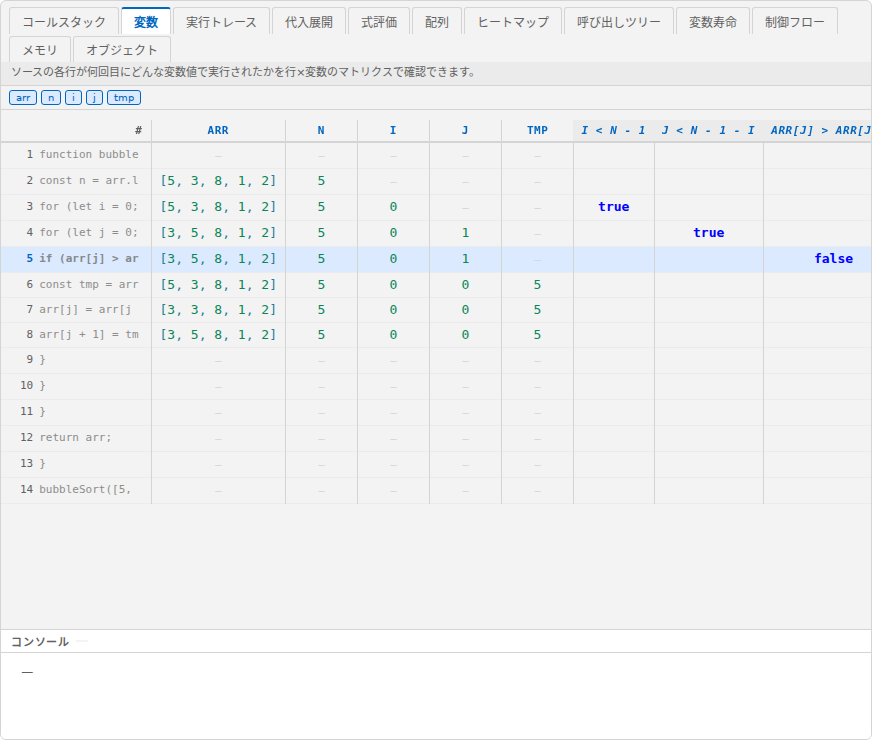The image size is (872, 740).
Task: Click the TMP column header
Action: (537, 130)
